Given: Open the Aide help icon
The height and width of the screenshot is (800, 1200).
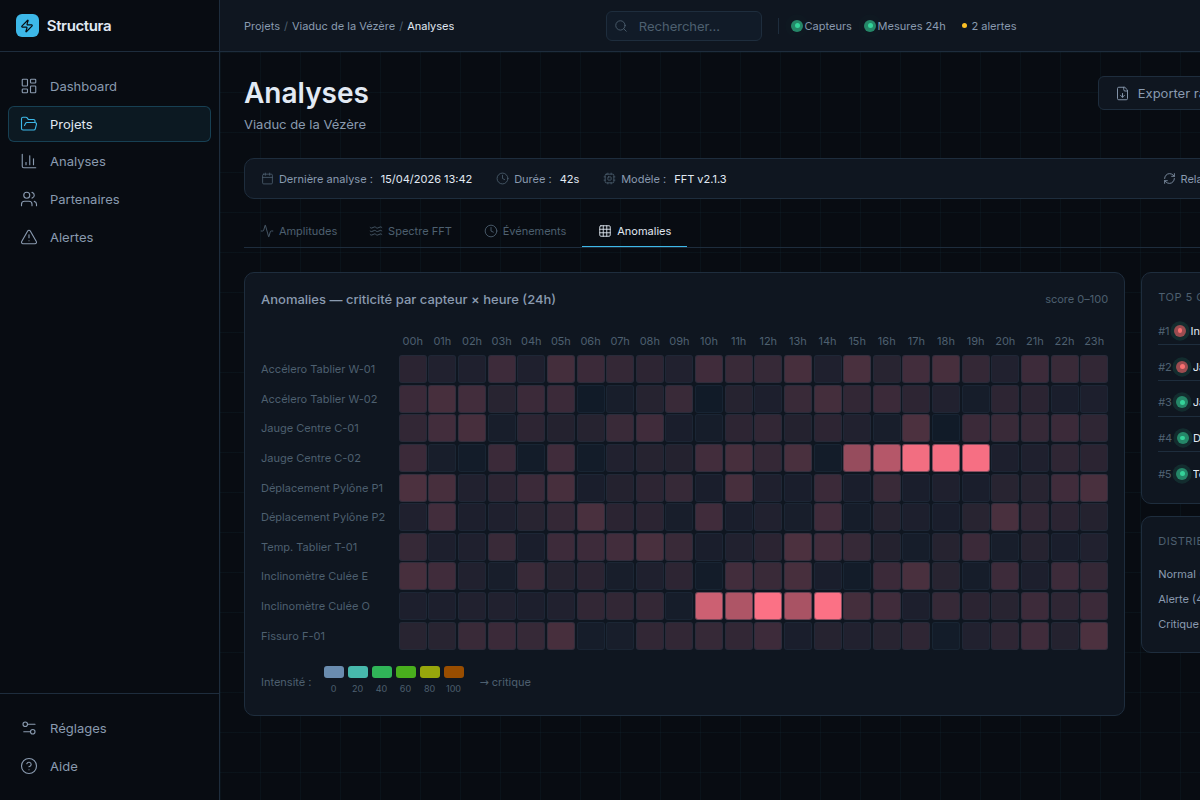Looking at the screenshot, I should 29,767.
